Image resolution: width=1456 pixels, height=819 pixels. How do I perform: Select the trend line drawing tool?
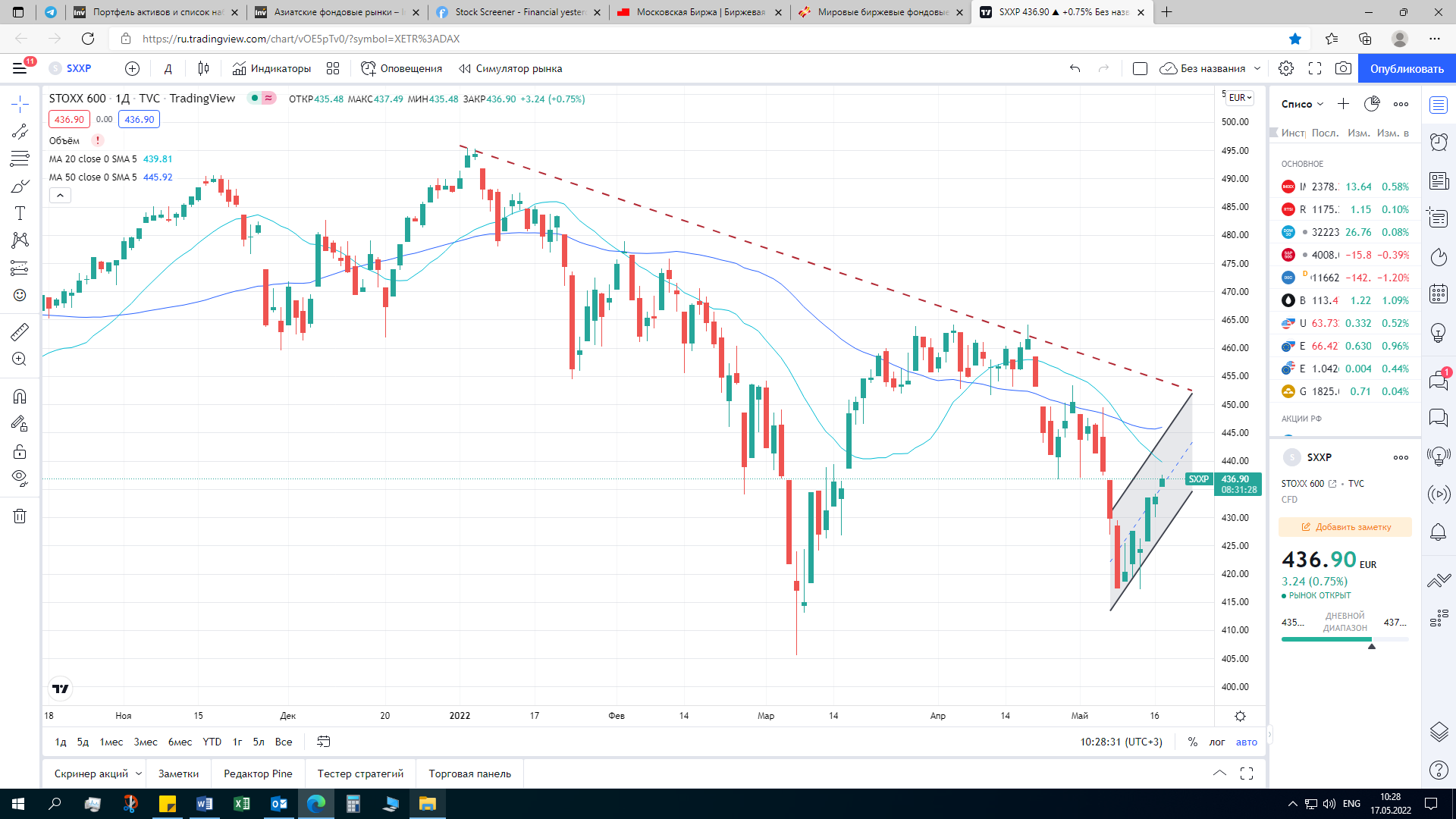coord(20,131)
